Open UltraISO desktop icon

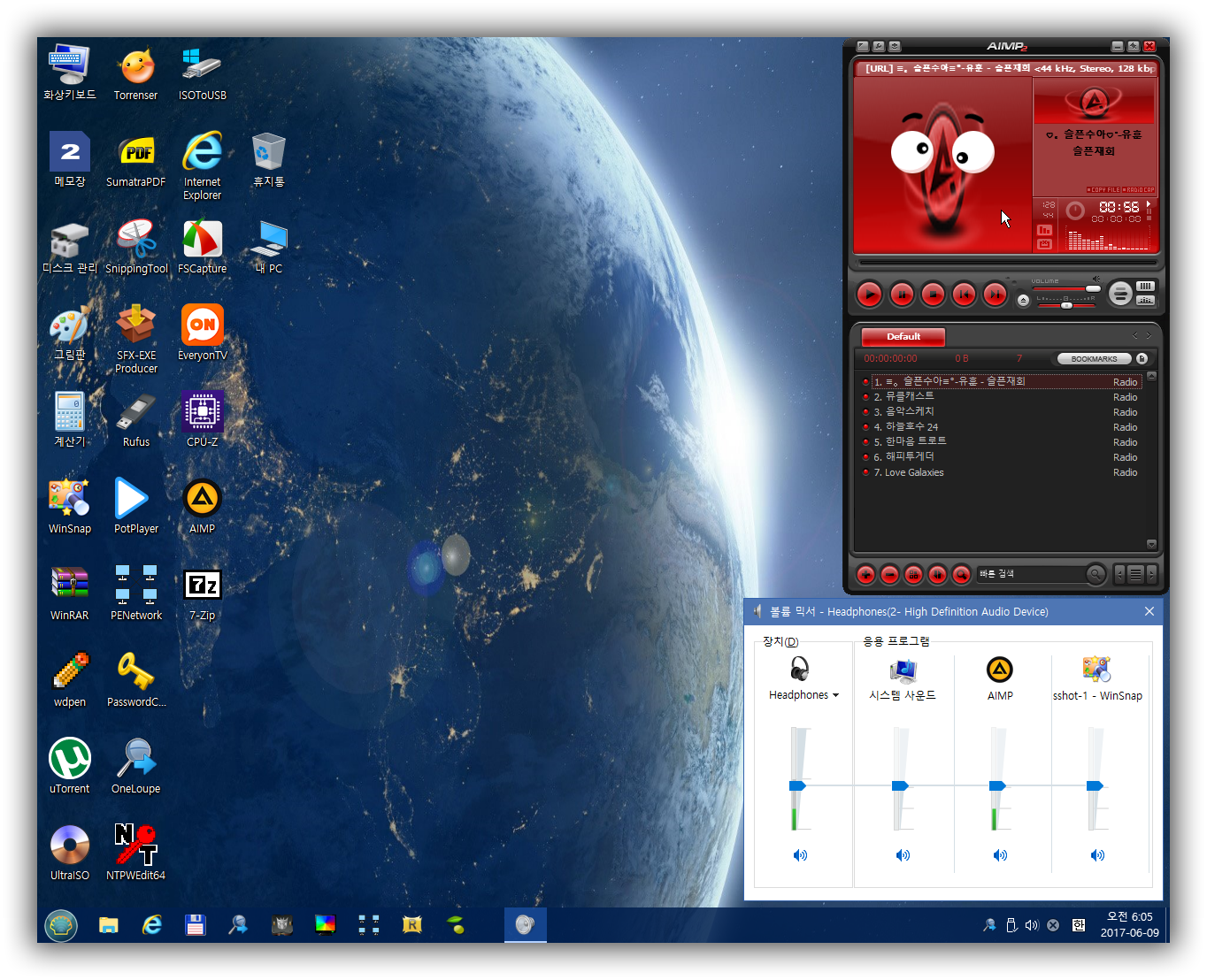click(69, 853)
